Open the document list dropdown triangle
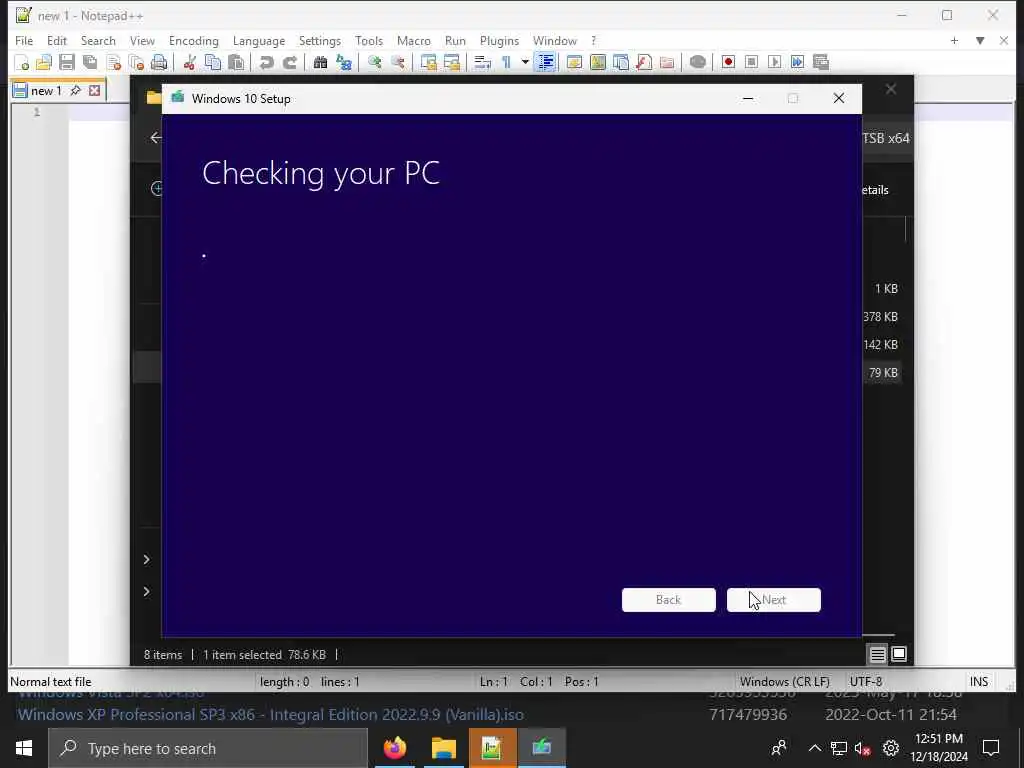The height and width of the screenshot is (768, 1024). [980, 40]
